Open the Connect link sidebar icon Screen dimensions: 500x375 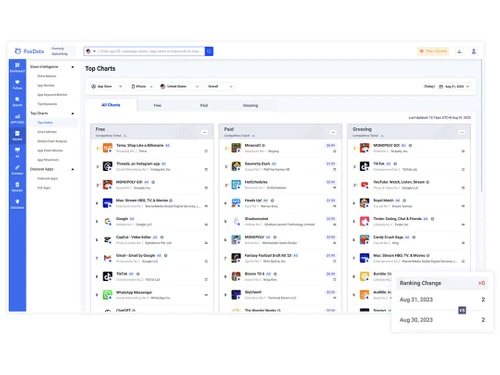[17, 169]
